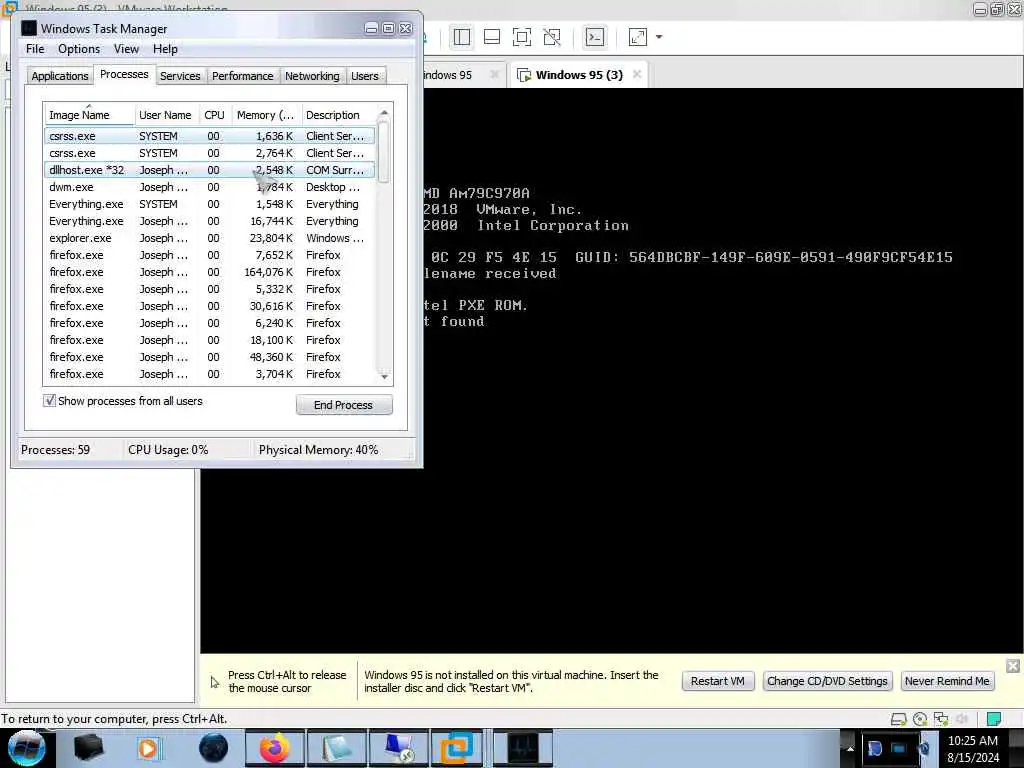Click process list scroll down arrow
The width and height of the screenshot is (1024, 768).
pyautogui.click(x=384, y=376)
